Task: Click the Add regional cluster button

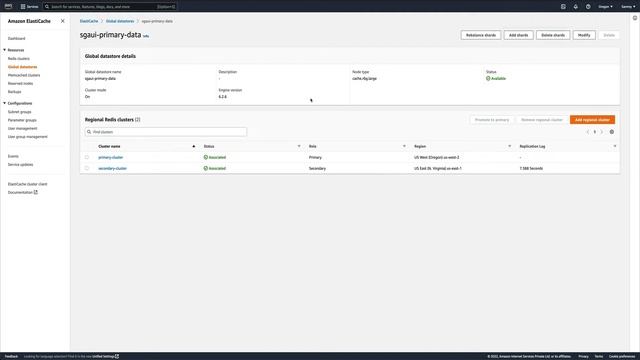Action: pos(592,120)
